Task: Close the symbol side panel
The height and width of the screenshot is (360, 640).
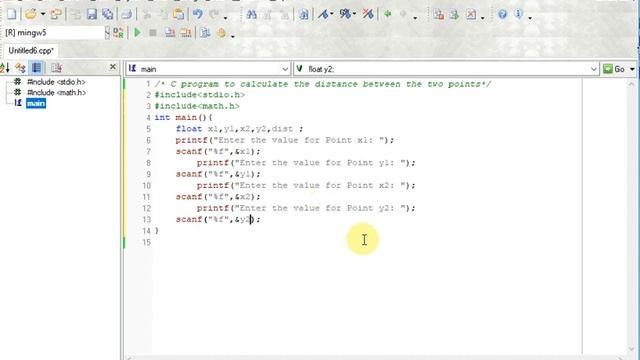Action: (x=113, y=67)
